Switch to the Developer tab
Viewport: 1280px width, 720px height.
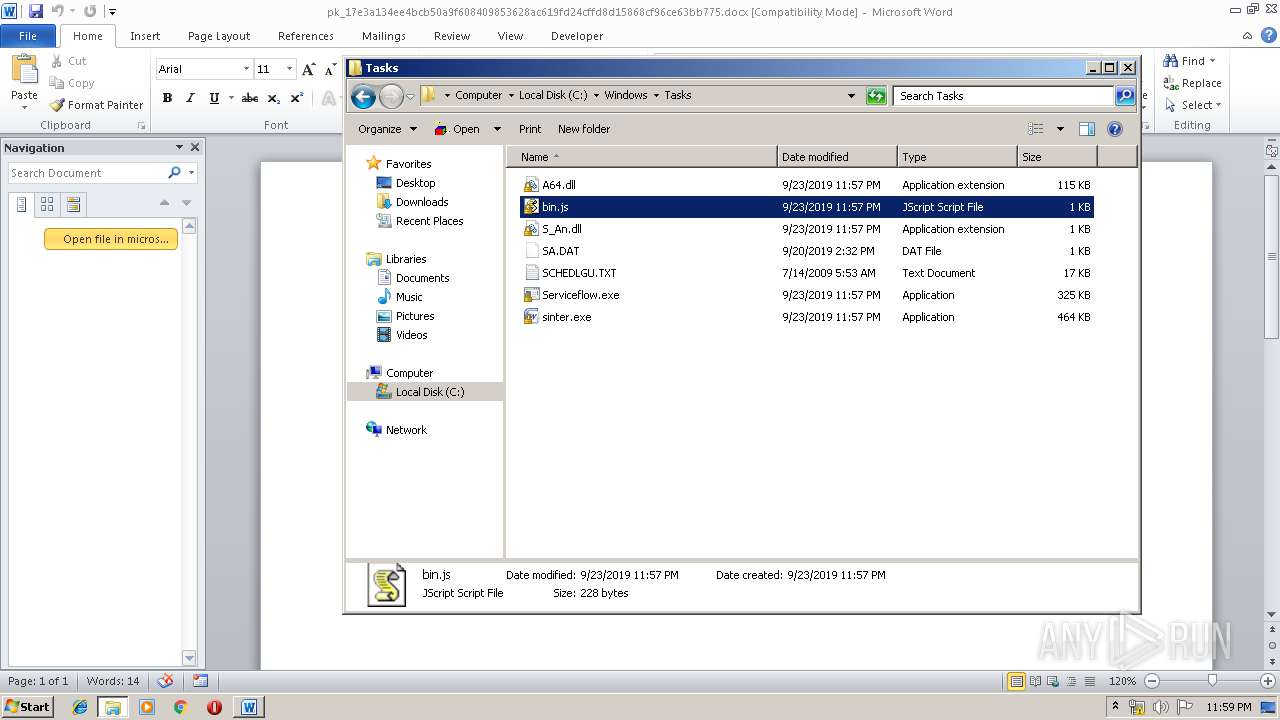577,36
